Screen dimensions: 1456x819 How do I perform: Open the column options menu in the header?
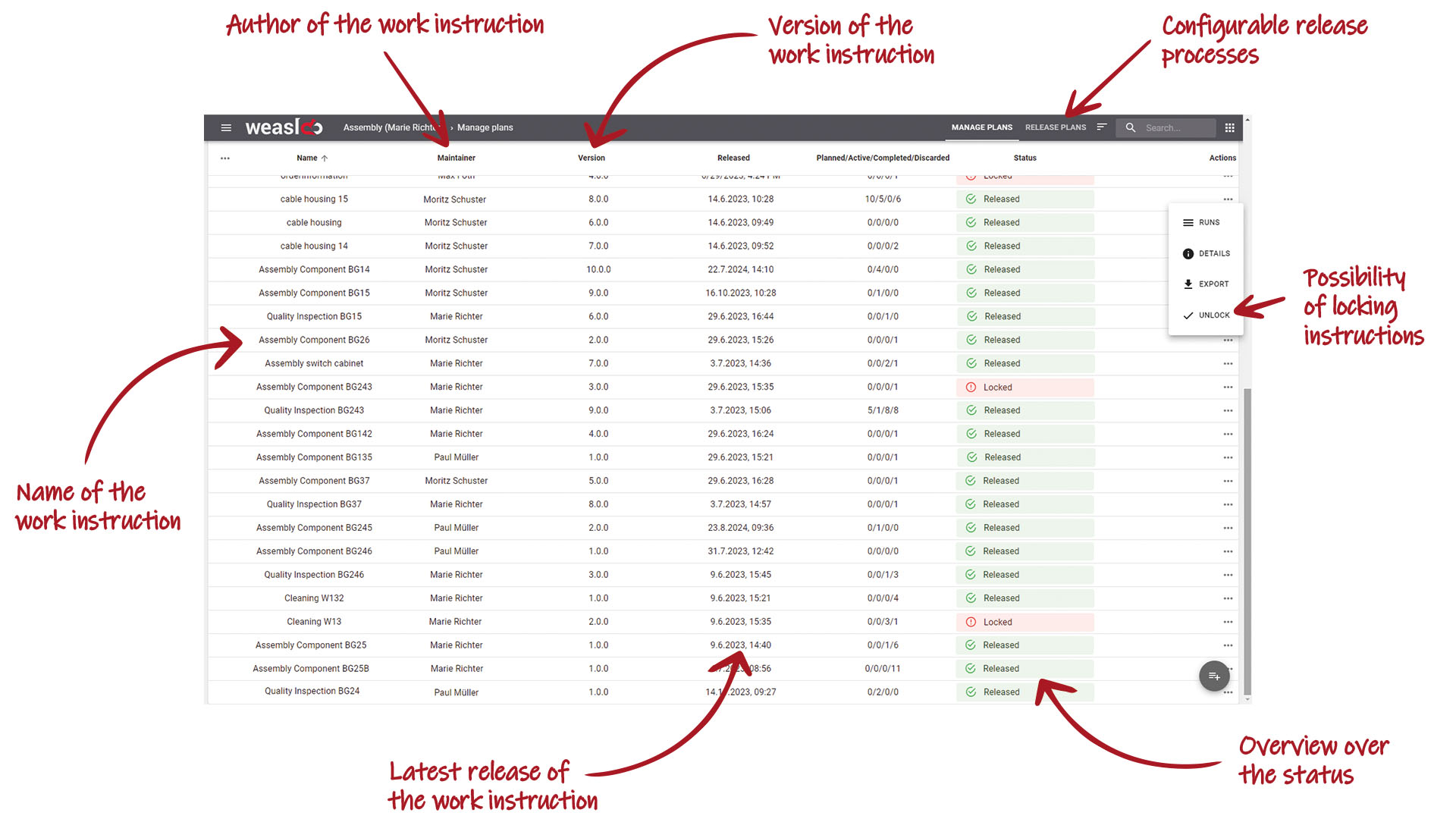point(224,158)
